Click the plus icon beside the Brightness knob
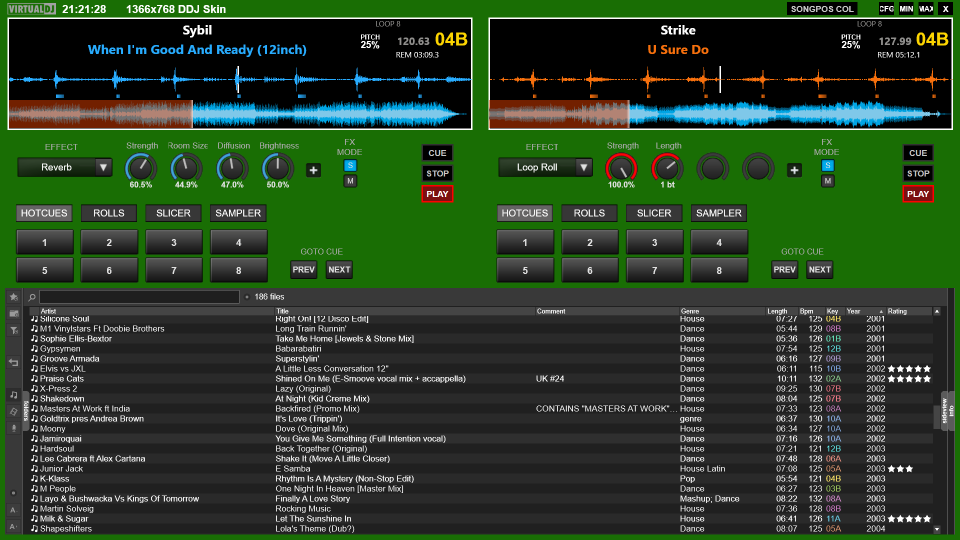The height and width of the screenshot is (540, 960). [313, 170]
